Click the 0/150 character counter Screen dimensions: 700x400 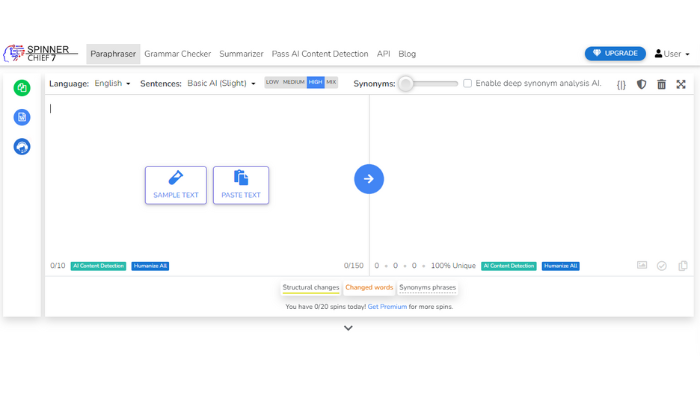click(x=354, y=266)
